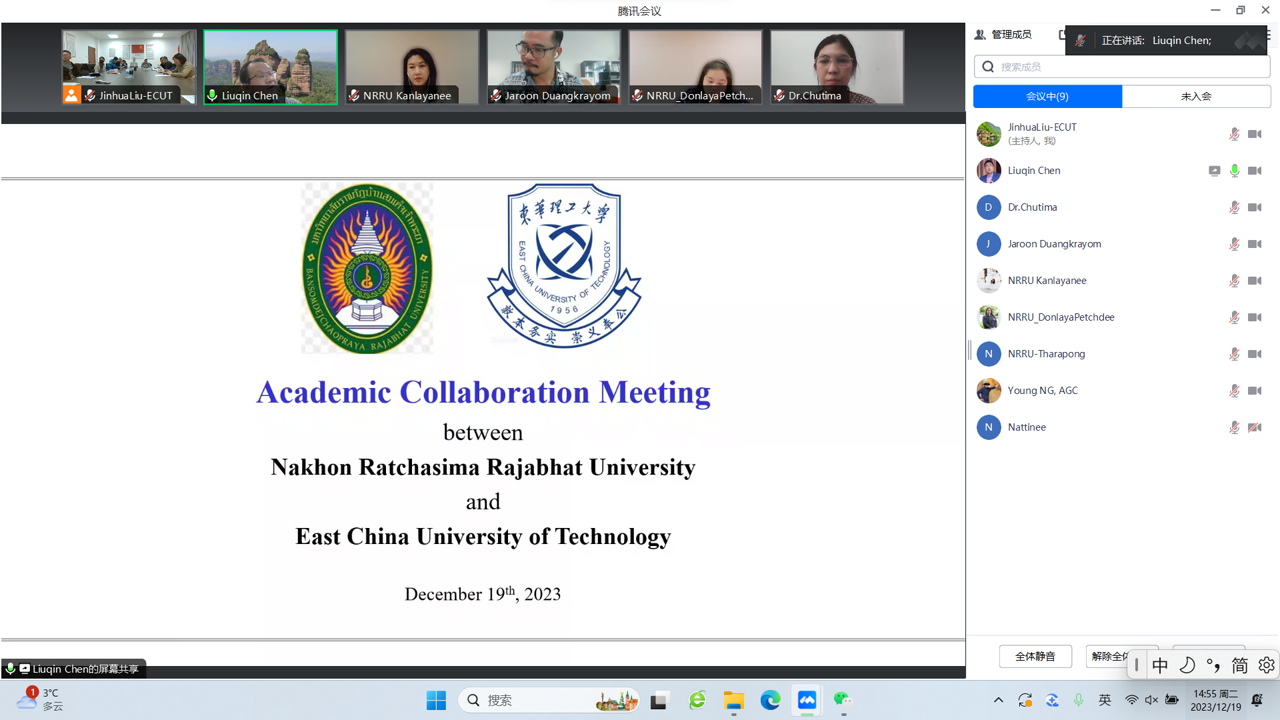1280x720 pixels.
Task: Click muted mic icon in 正在讲话 popup
Action: pos(1080,40)
